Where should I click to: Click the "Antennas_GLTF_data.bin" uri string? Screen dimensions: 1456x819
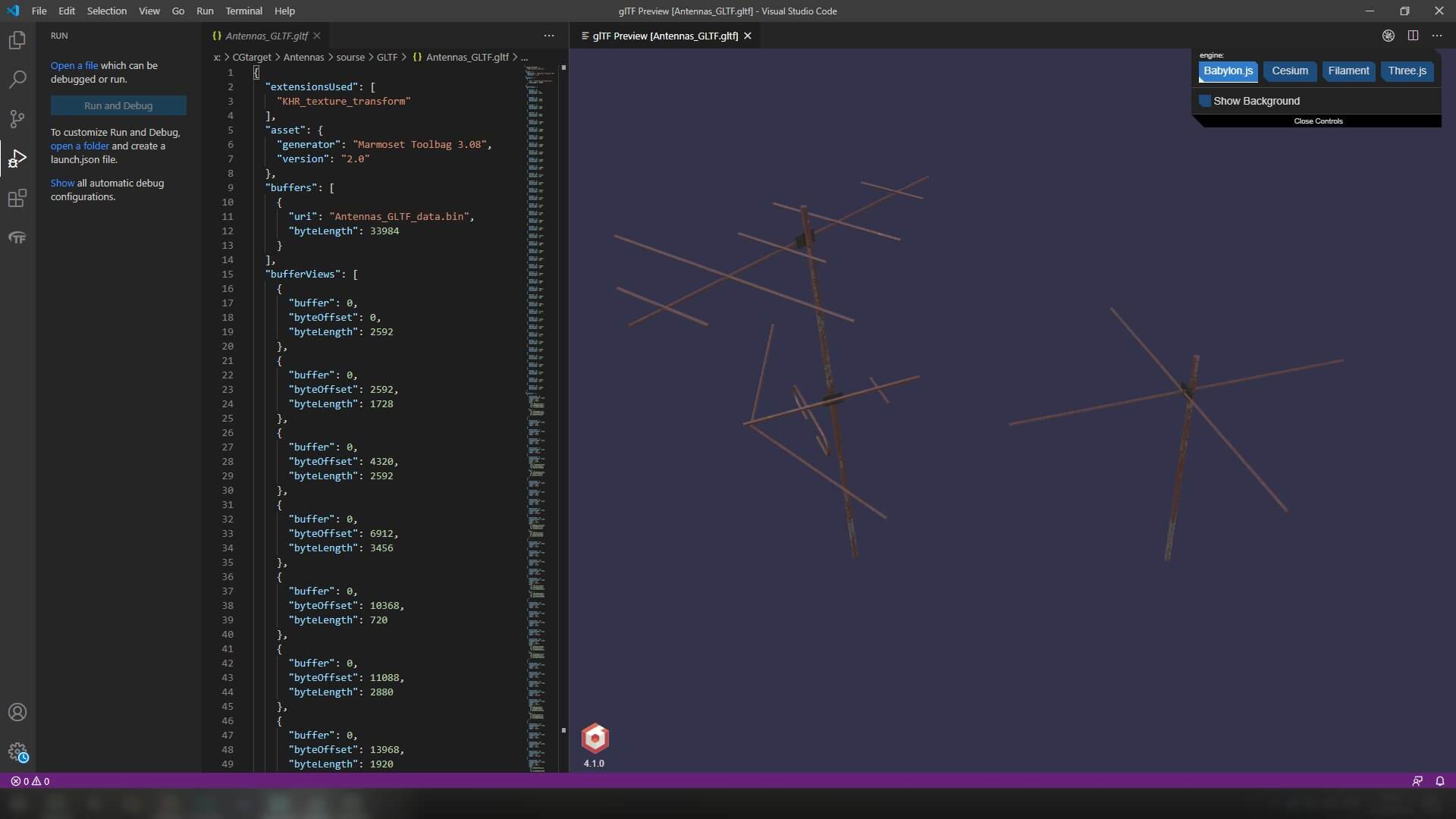[401, 217]
